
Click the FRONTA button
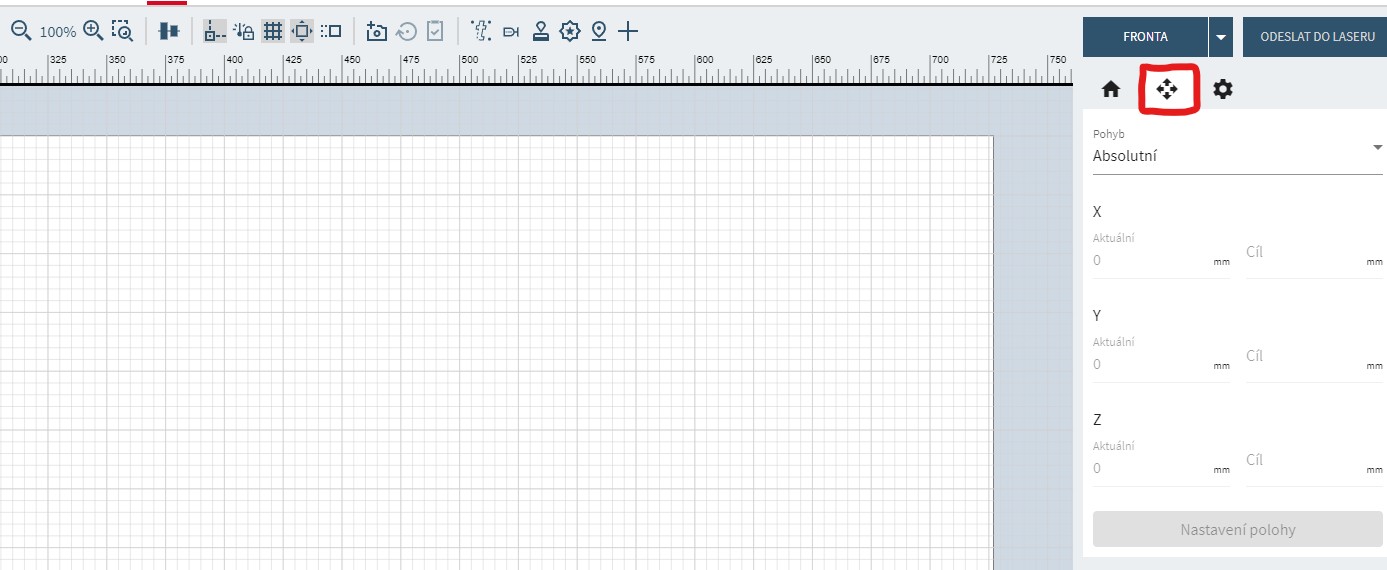(x=1145, y=37)
